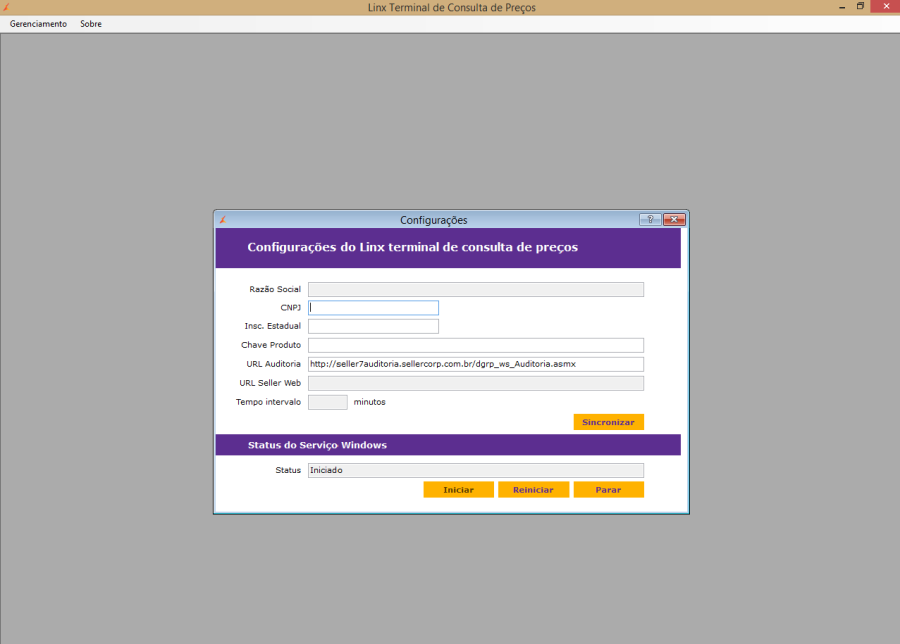
Task: Click the Parar service button
Action: click(x=608, y=490)
